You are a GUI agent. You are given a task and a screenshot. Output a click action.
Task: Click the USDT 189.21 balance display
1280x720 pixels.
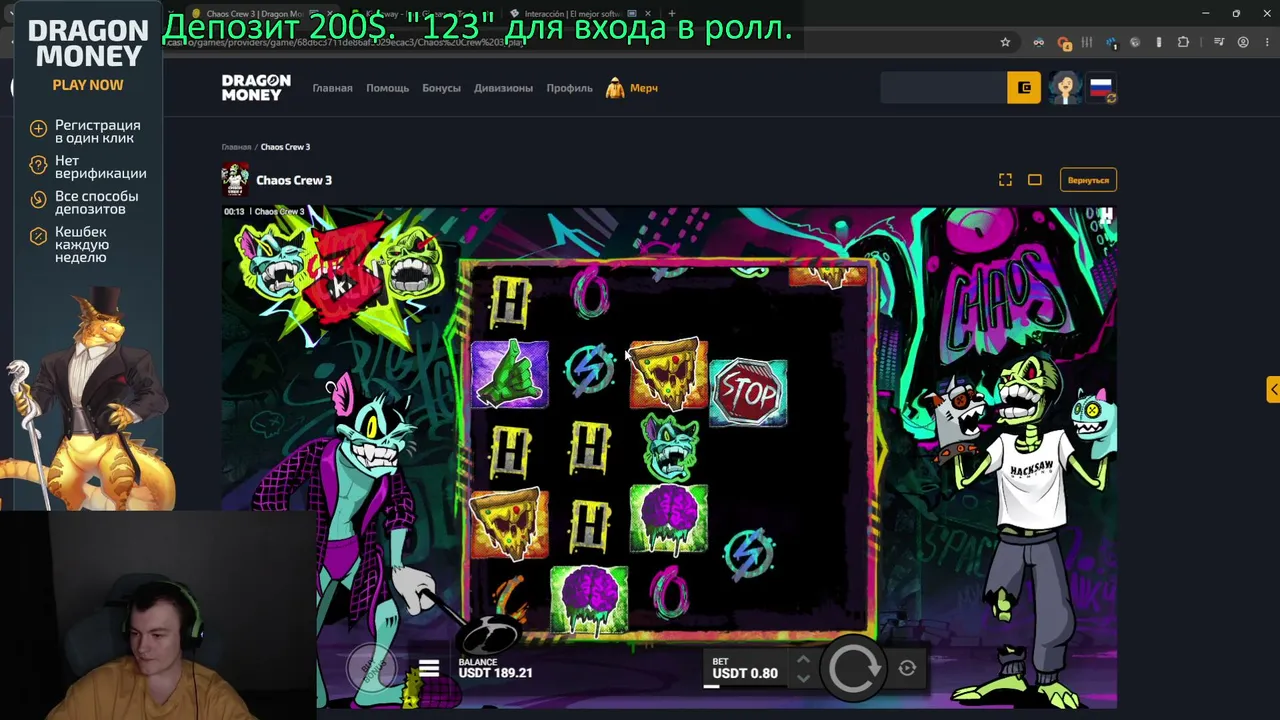click(495, 673)
